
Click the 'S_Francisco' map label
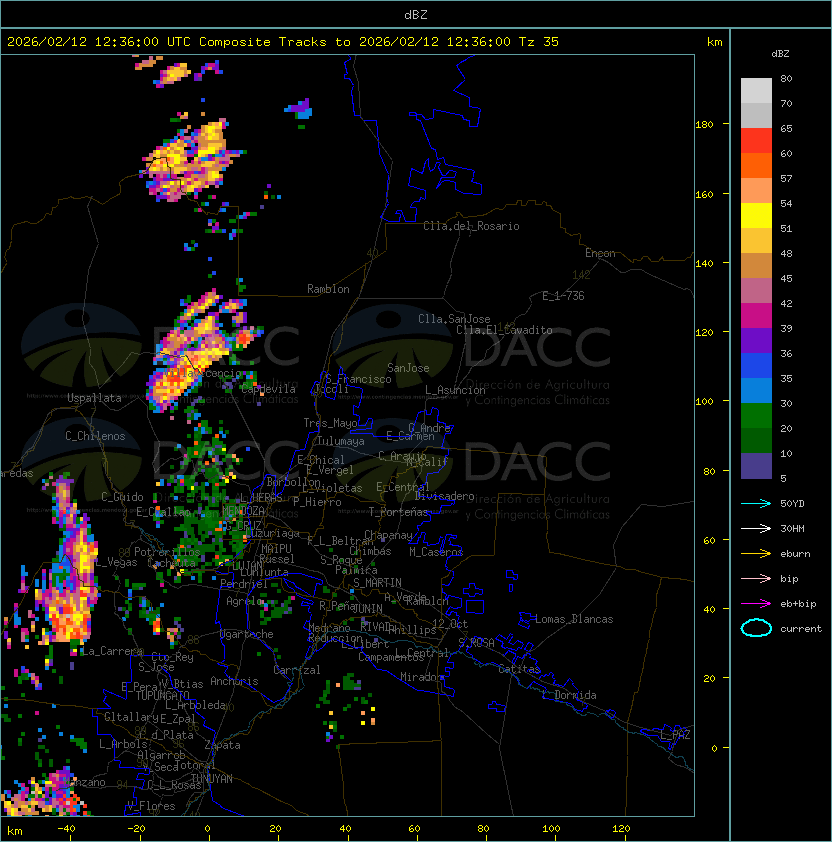click(x=358, y=379)
